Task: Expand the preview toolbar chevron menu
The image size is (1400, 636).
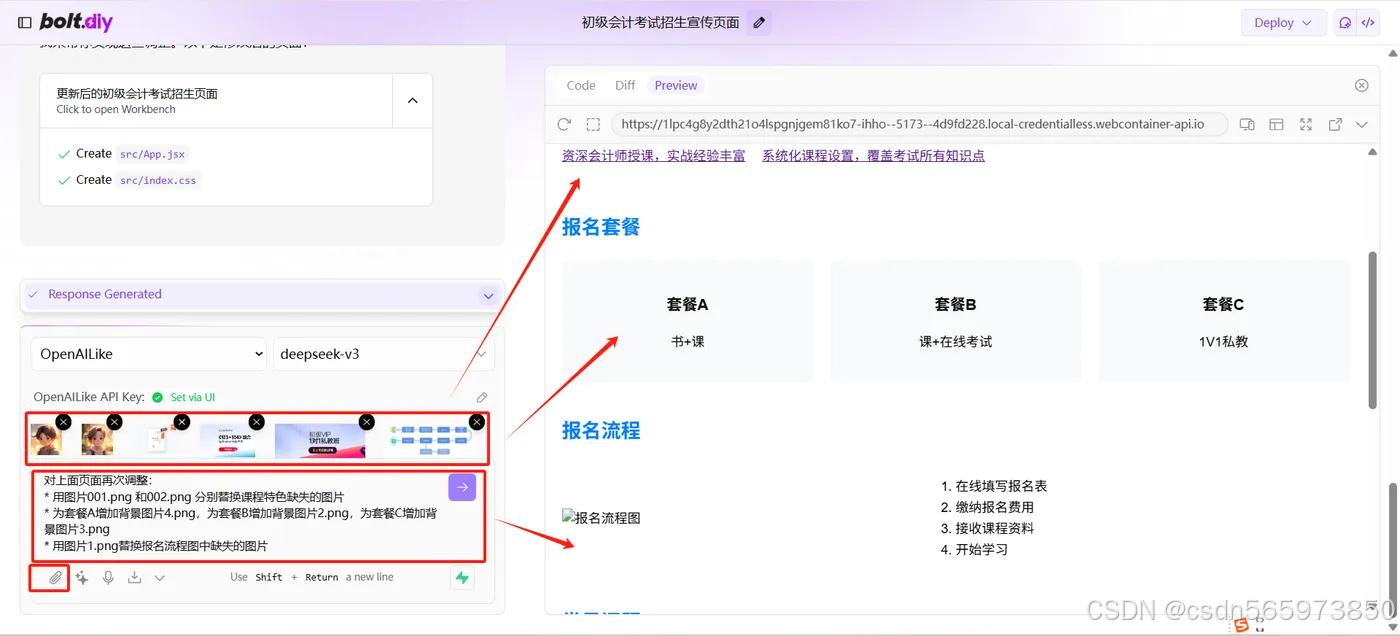Action: 1361,124
